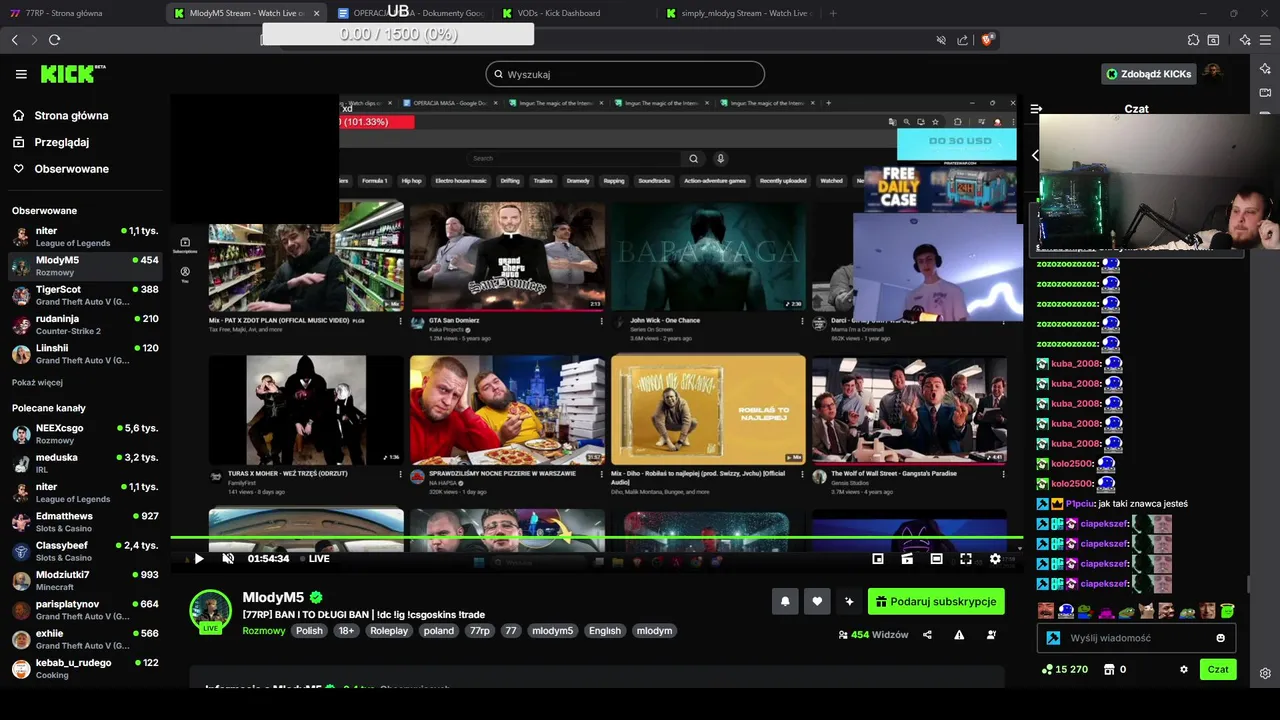1280x720 pixels.
Task: Open the chat shop icon
Action: (x=1109, y=670)
